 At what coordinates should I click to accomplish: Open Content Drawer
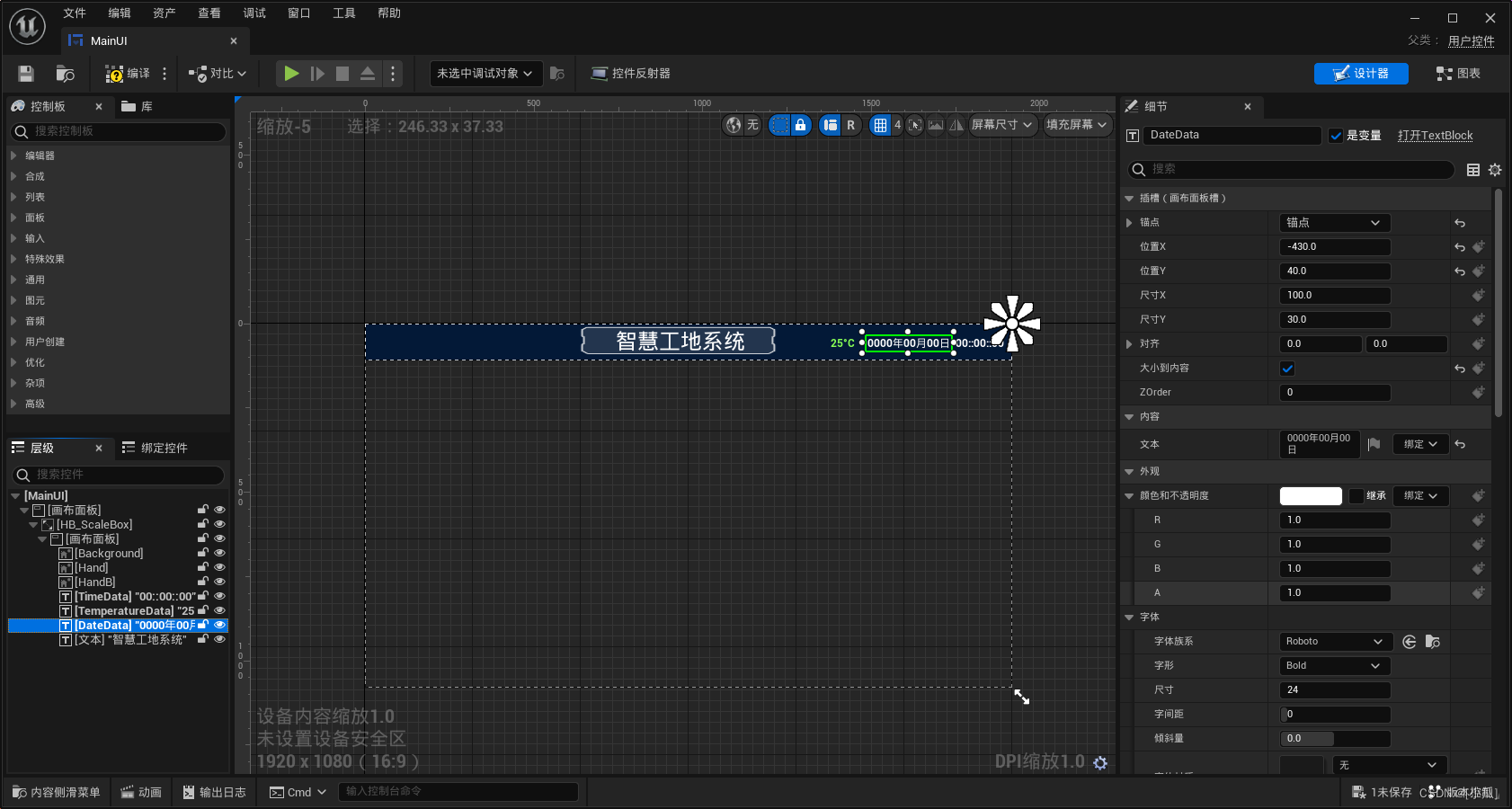[x=57, y=793]
